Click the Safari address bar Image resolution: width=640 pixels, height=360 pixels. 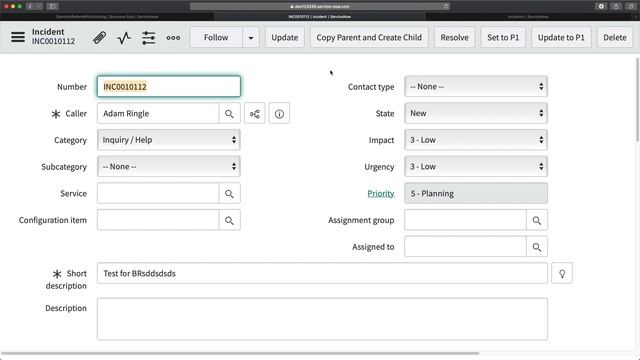[x=320, y=6]
